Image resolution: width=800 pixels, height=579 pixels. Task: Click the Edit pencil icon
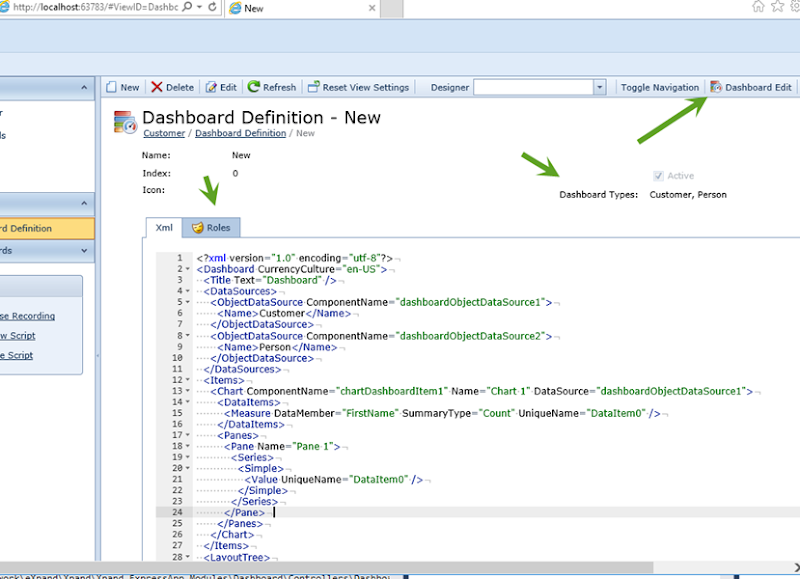point(211,87)
